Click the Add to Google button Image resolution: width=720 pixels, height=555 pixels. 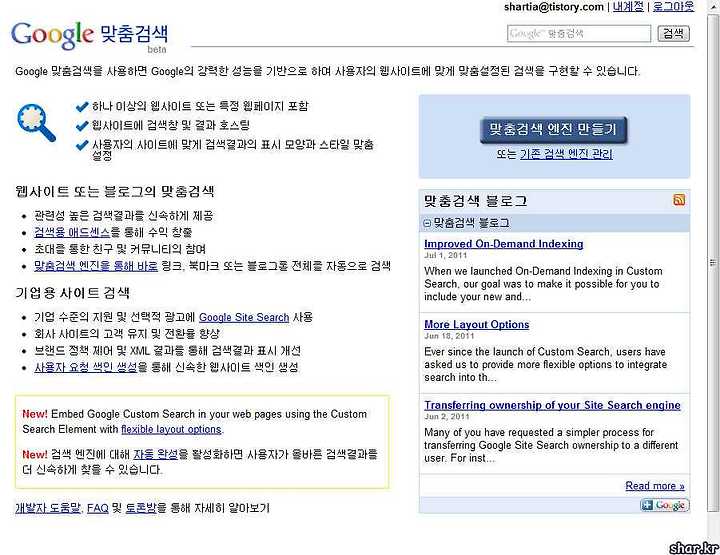[664, 505]
